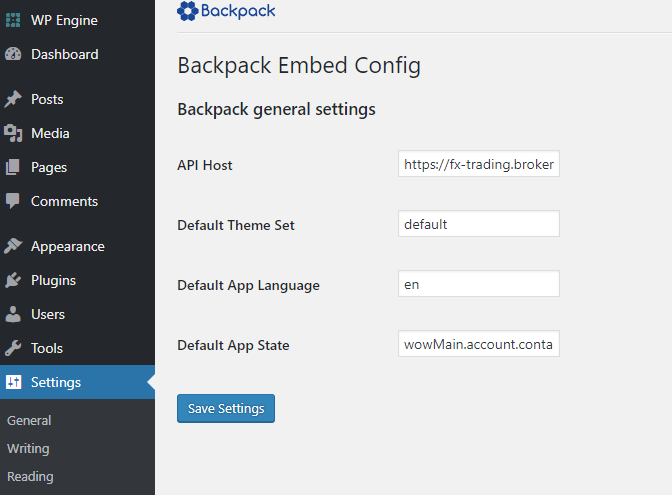Click the Posts pushpin icon
The height and width of the screenshot is (495, 672).
13,99
